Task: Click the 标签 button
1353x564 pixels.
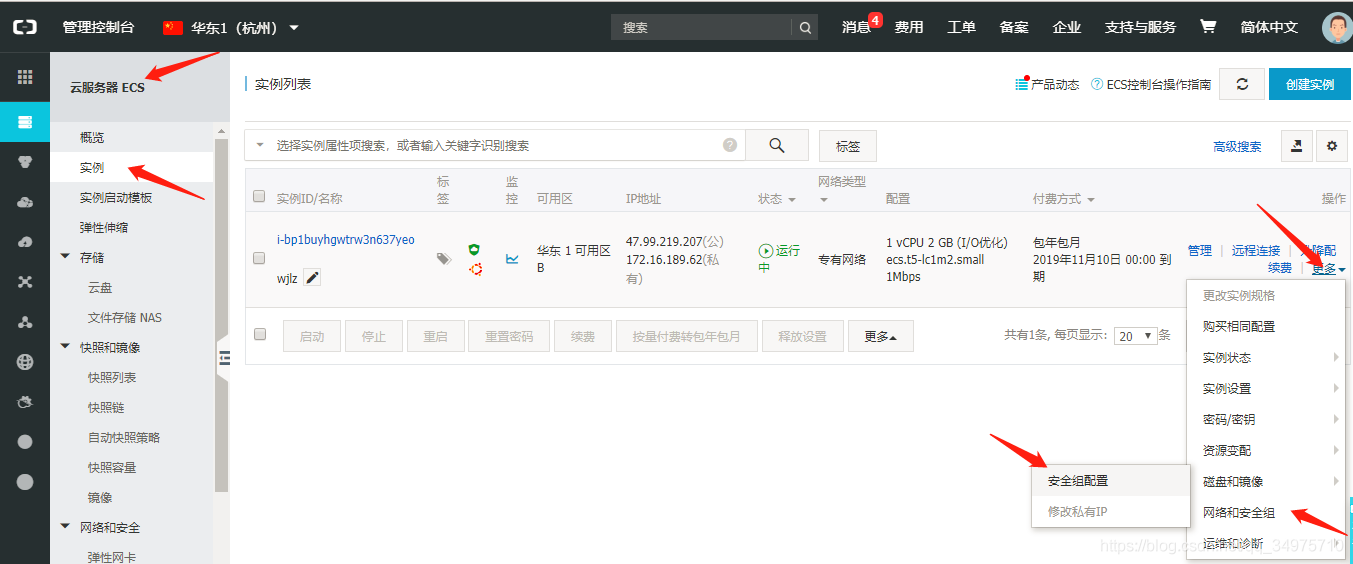Action: (x=848, y=146)
